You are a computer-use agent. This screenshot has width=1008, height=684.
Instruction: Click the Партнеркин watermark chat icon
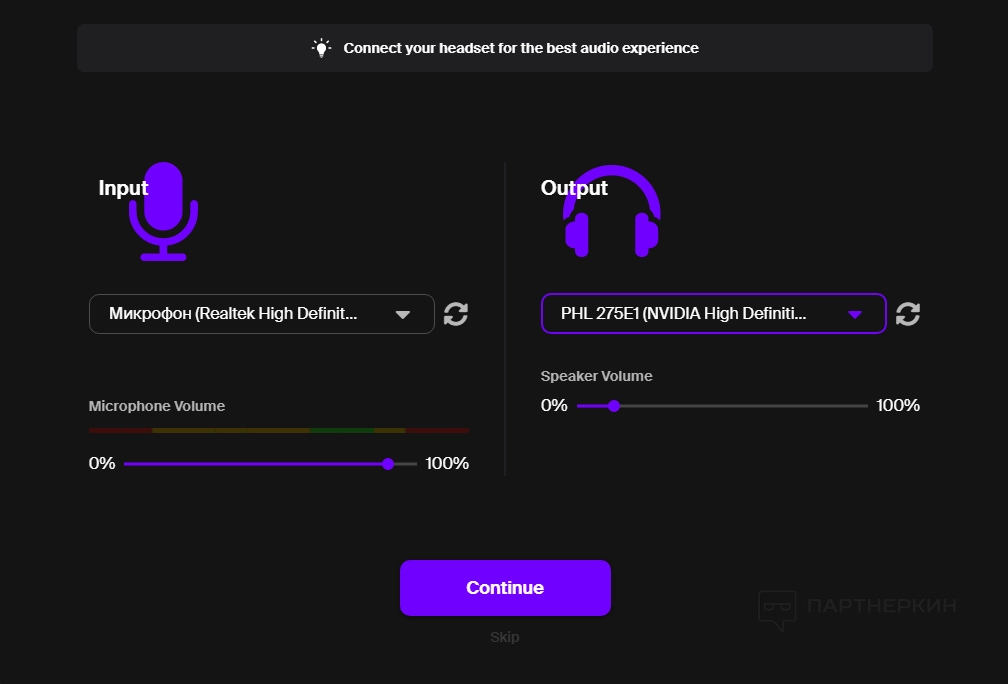pos(777,609)
